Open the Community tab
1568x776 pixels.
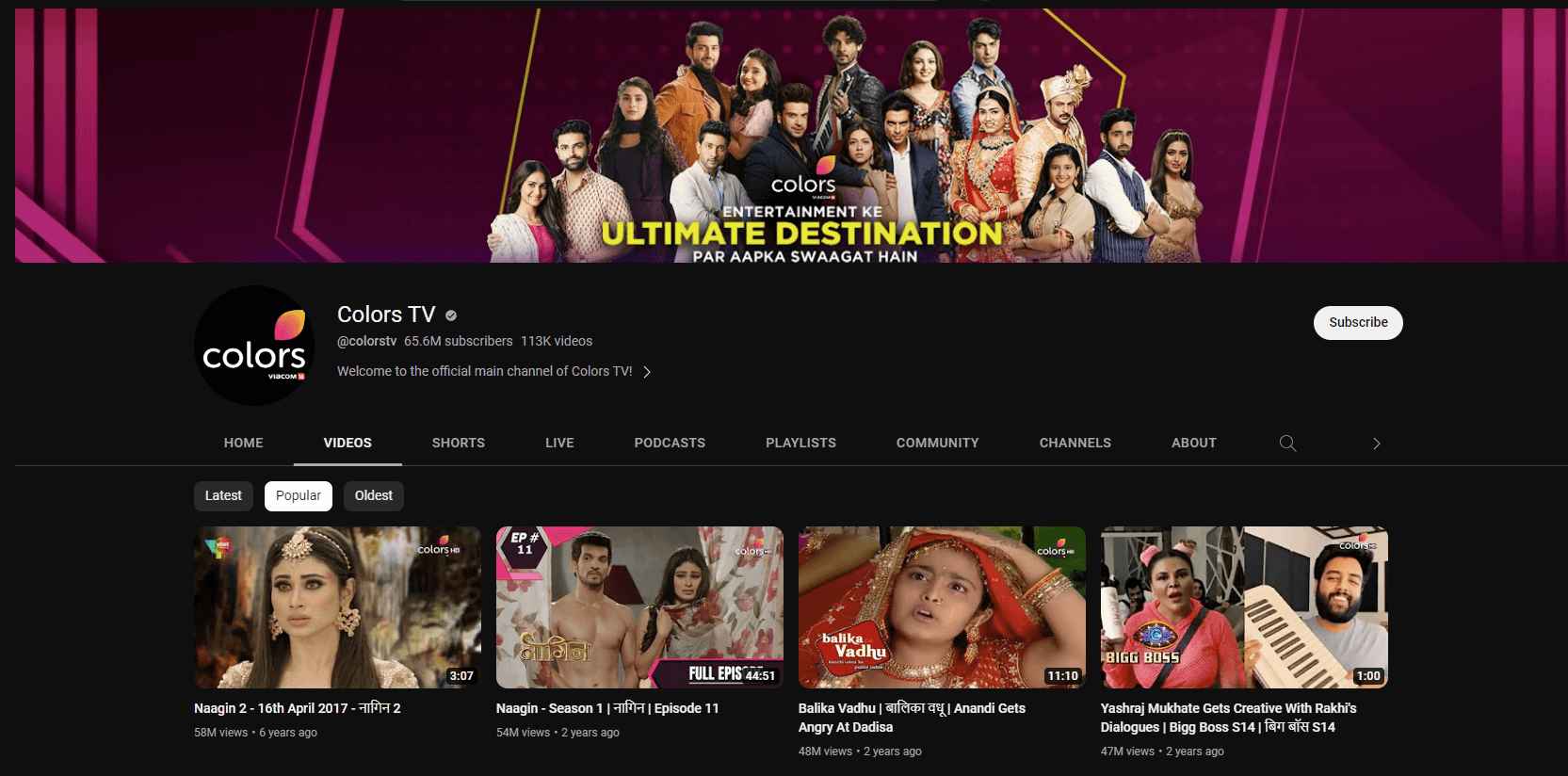point(938,443)
